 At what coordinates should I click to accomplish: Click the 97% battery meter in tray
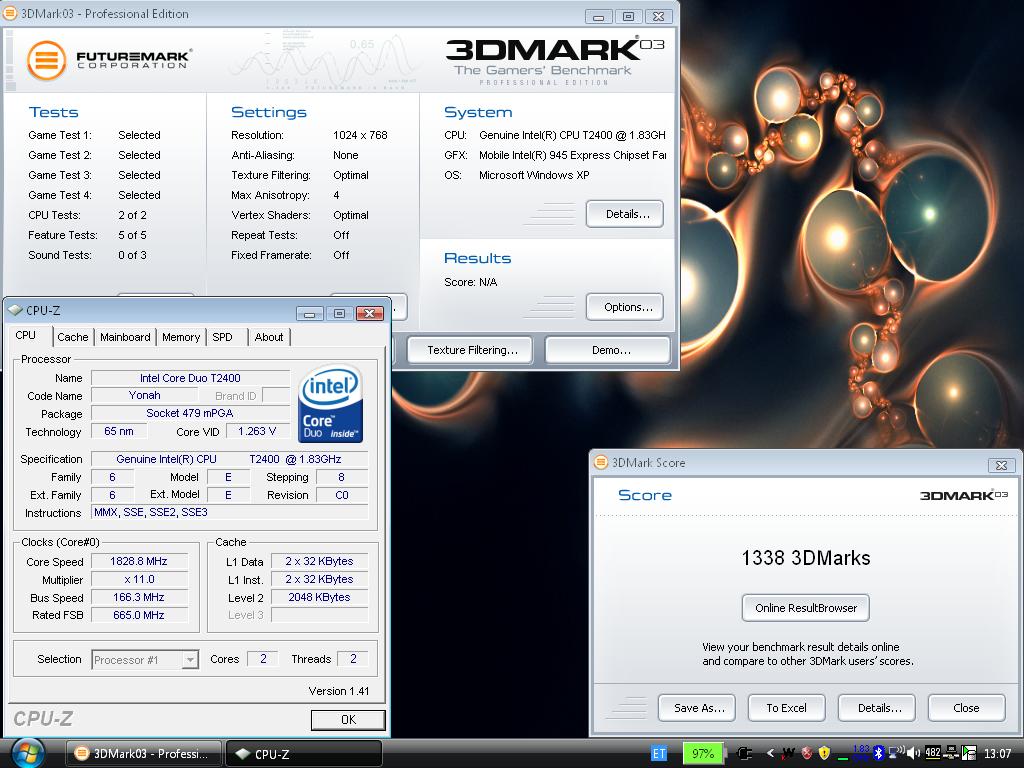(703, 754)
